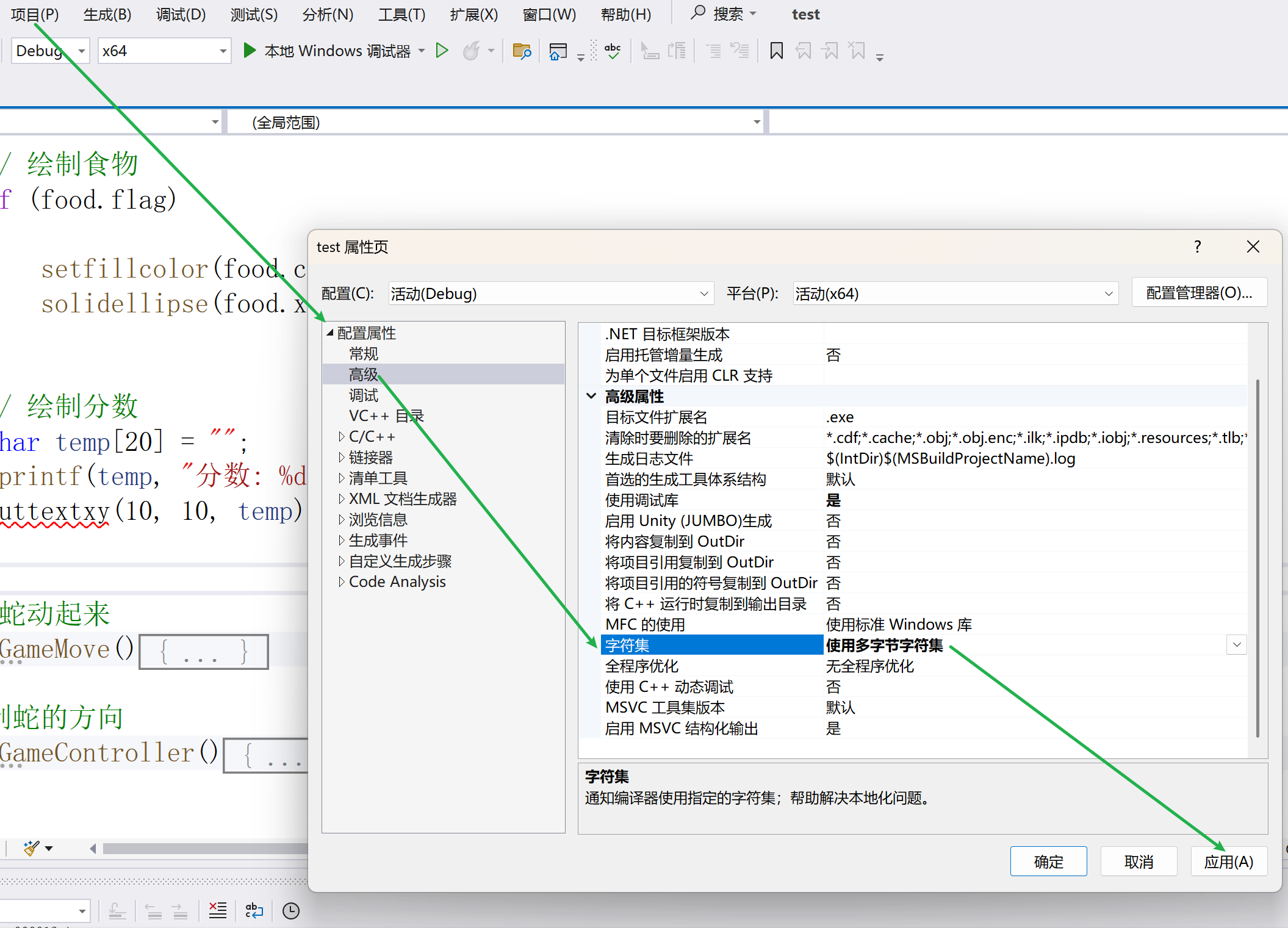
Task: Go to previous bookmark icon
Action: click(x=803, y=51)
